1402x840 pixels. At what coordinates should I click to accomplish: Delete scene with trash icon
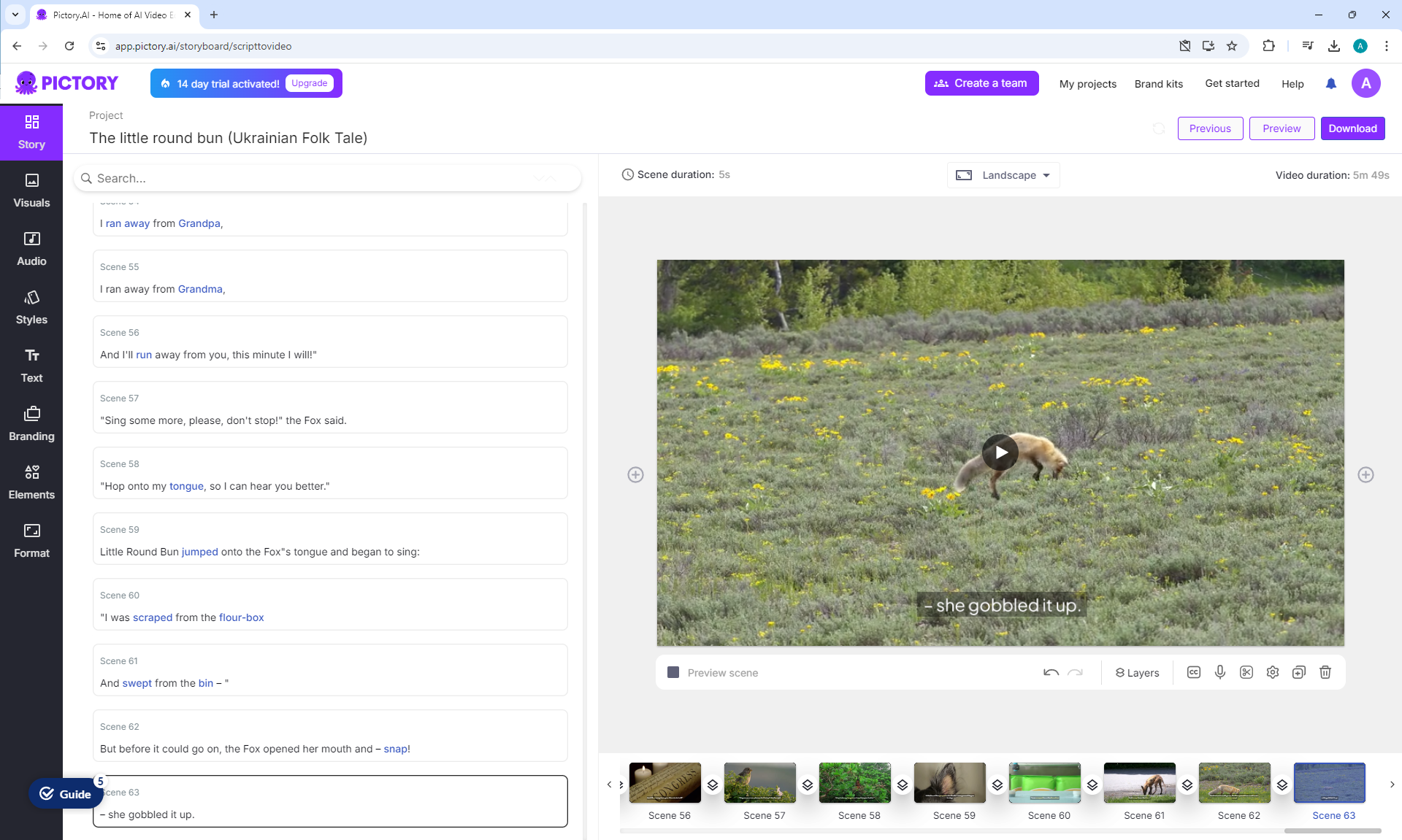pos(1325,672)
